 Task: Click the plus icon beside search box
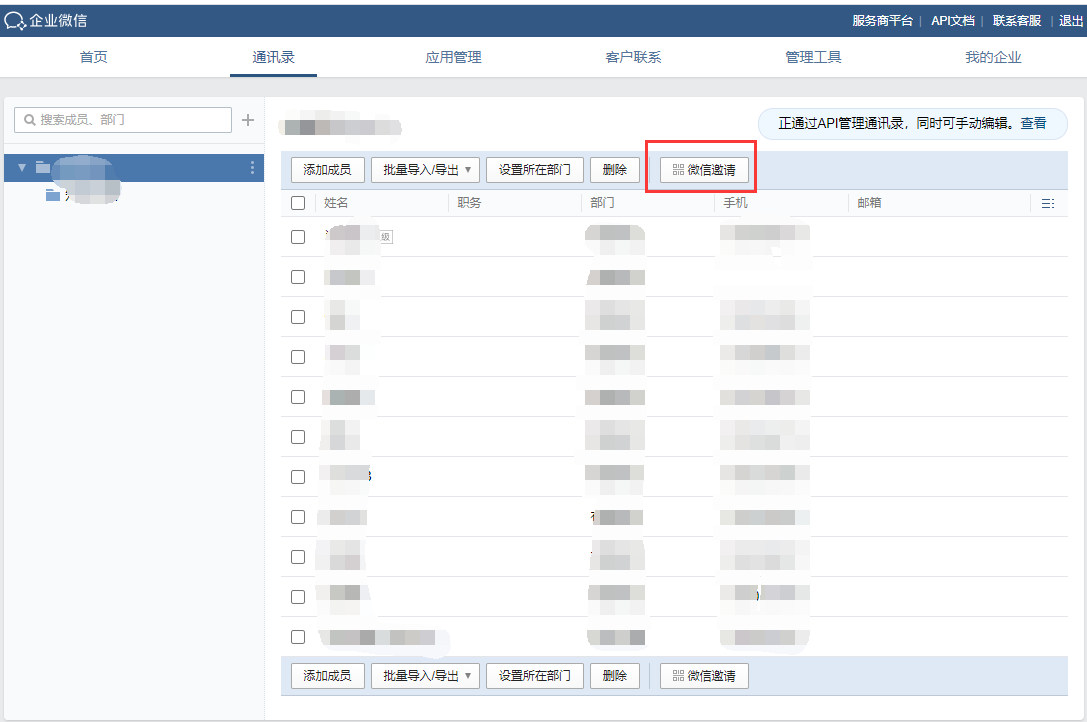tap(248, 120)
